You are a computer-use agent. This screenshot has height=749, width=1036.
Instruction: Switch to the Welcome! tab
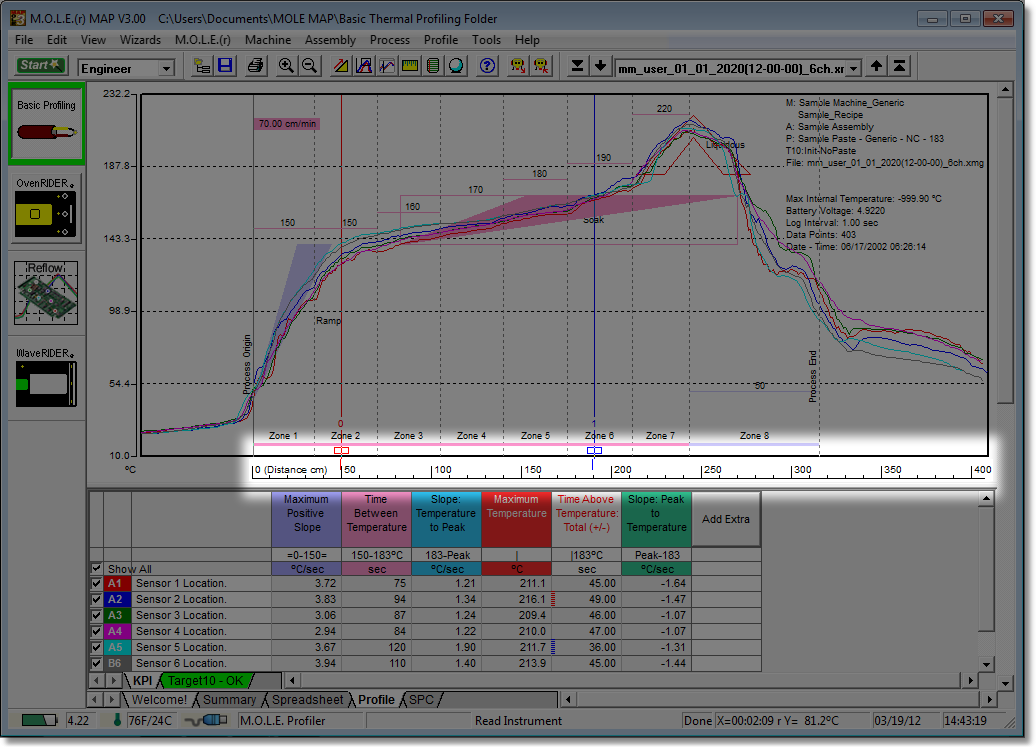coord(160,699)
